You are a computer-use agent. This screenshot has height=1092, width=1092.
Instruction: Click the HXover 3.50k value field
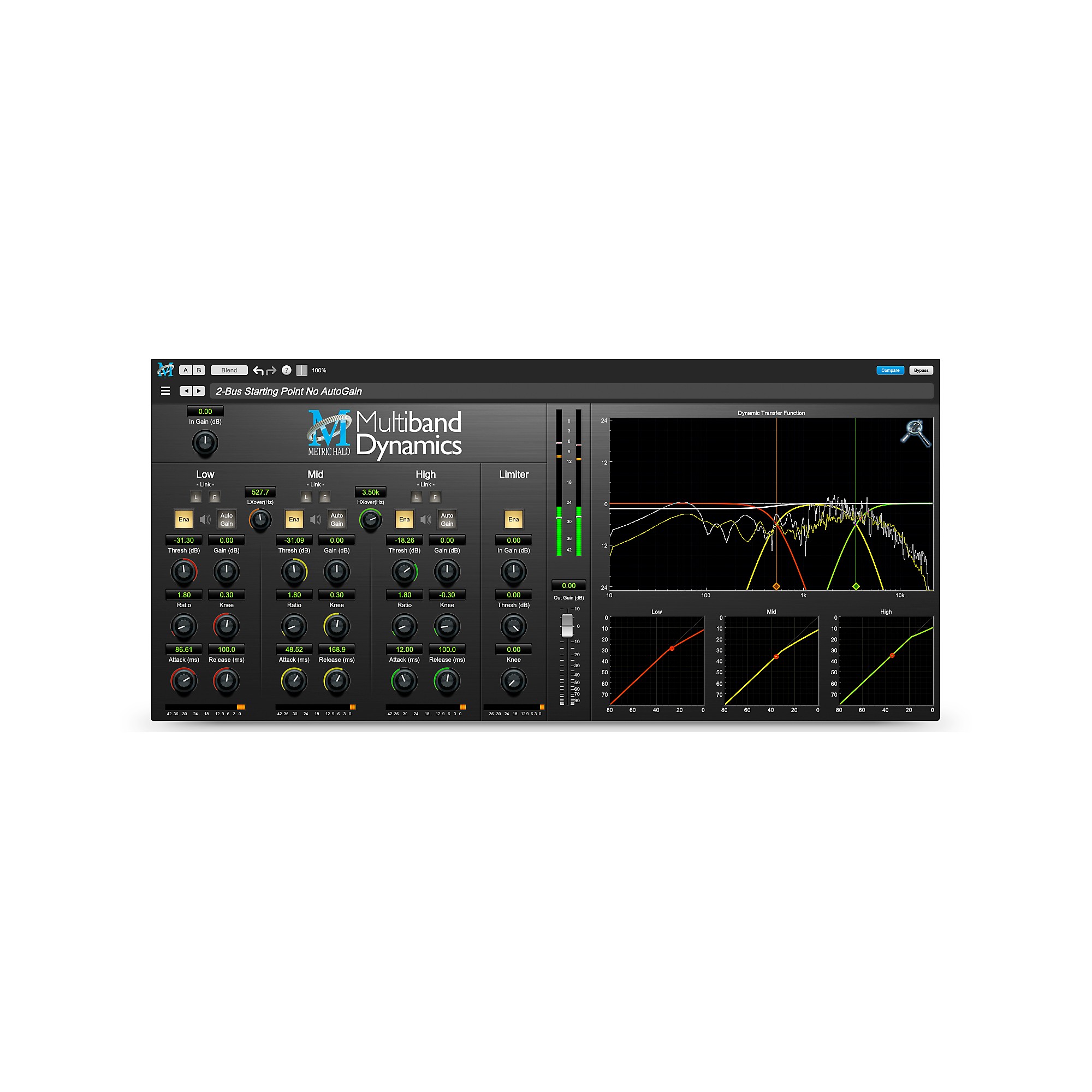pos(370,492)
